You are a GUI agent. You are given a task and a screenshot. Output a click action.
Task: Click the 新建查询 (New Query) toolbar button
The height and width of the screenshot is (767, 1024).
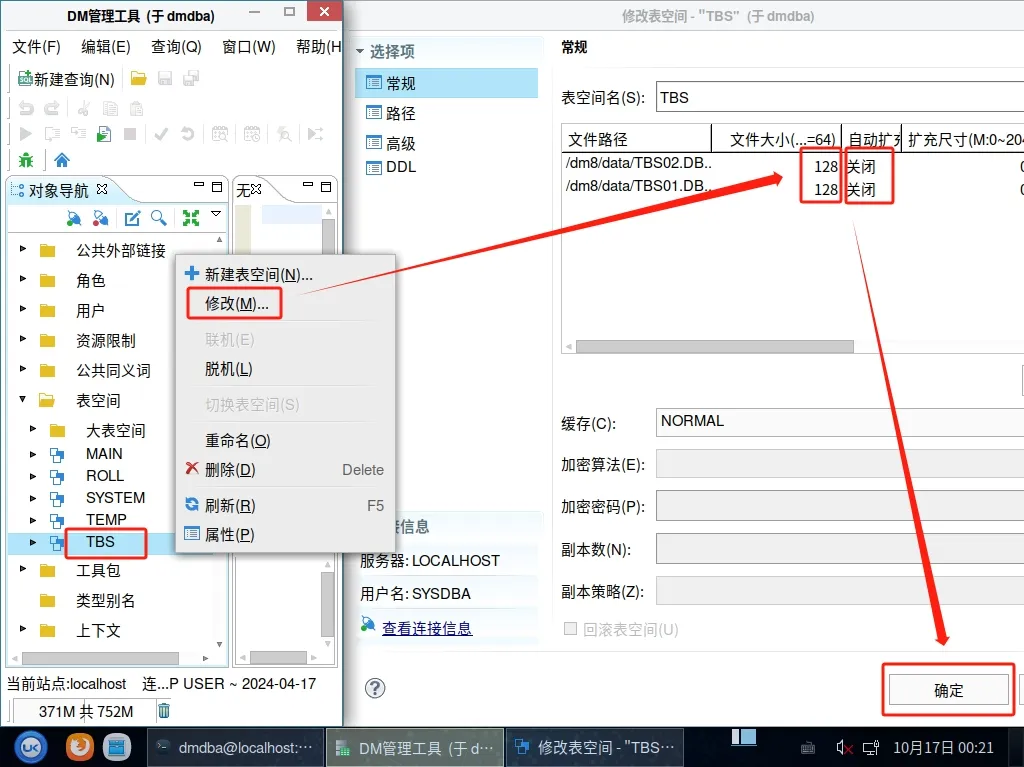66,79
